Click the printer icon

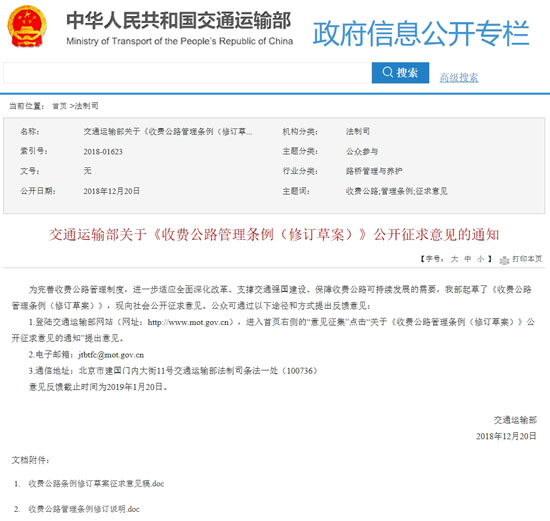click(504, 260)
